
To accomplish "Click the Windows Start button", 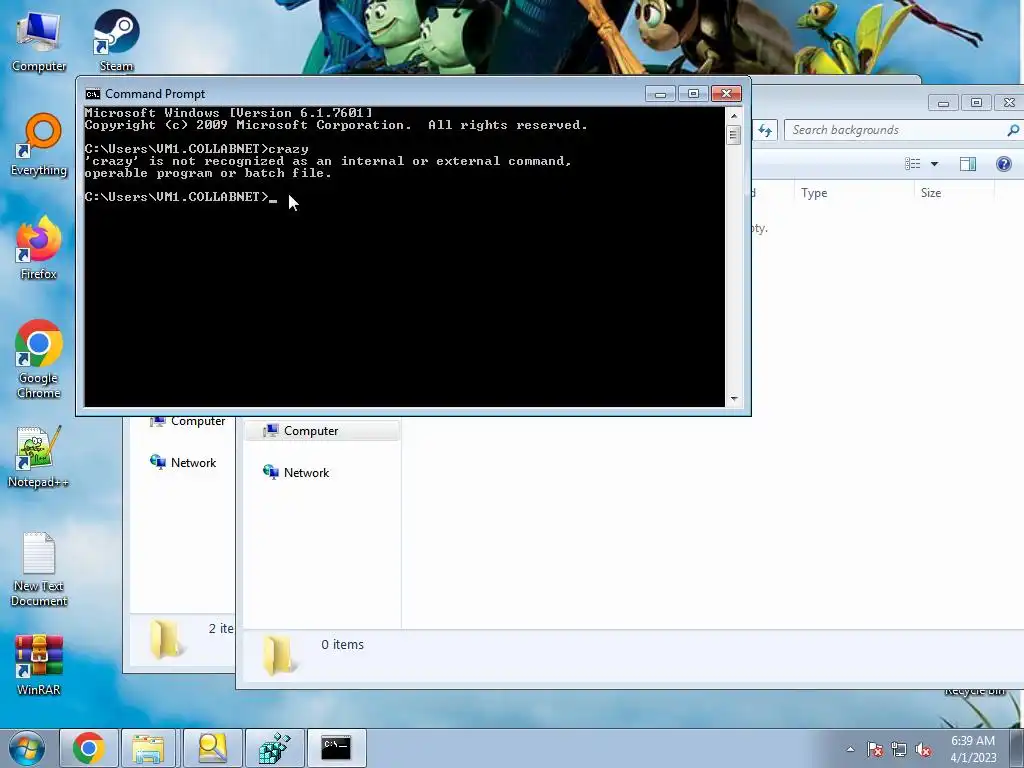I will coord(26,748).
